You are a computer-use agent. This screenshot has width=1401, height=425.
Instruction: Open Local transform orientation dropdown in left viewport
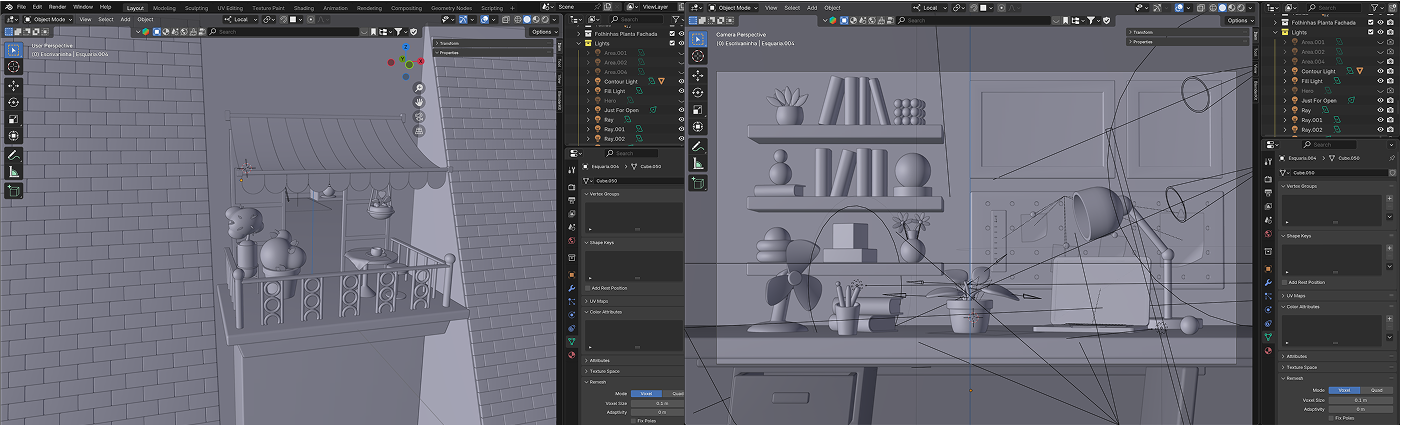(238, 19)
